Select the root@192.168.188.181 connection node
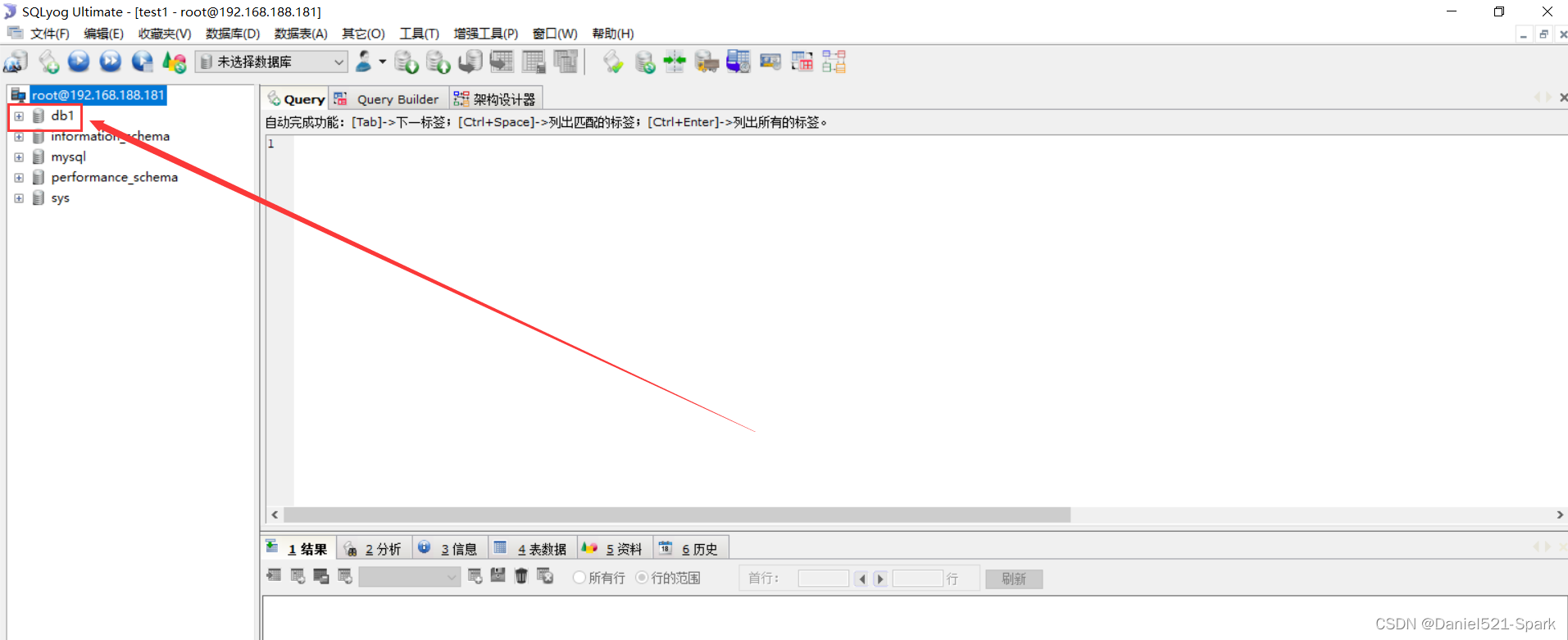Screen dimensions: 1568x640 tap(98, 95)
